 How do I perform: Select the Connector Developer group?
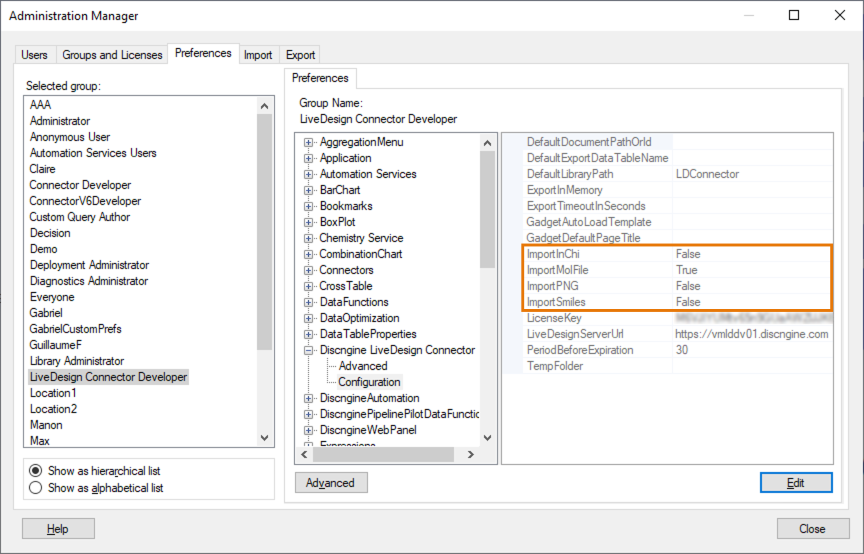coord(80,185)
